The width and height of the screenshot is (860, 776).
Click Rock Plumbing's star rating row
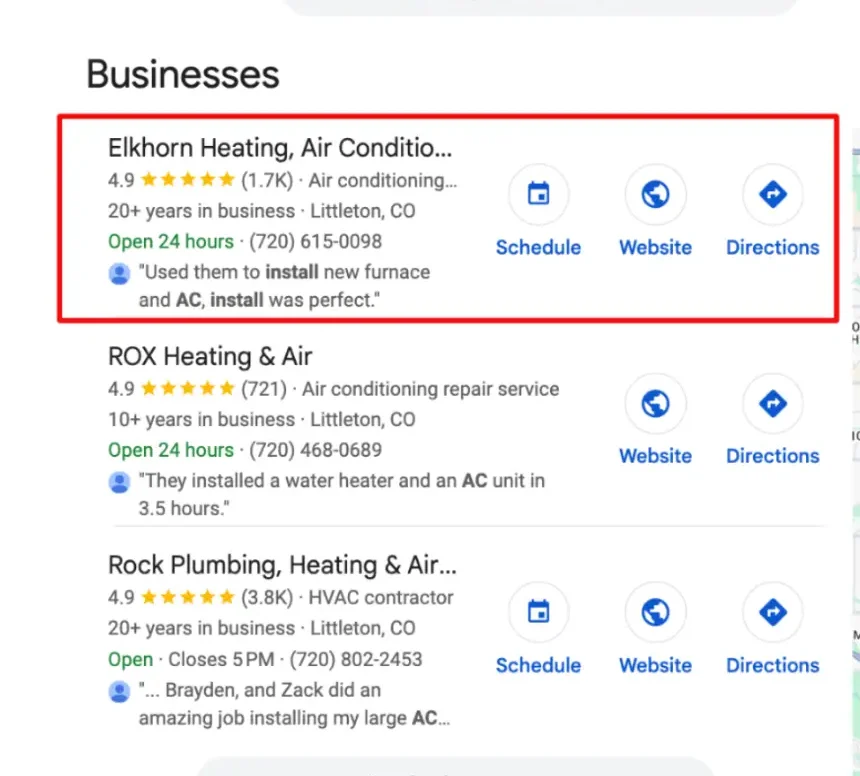click(187, 598)
